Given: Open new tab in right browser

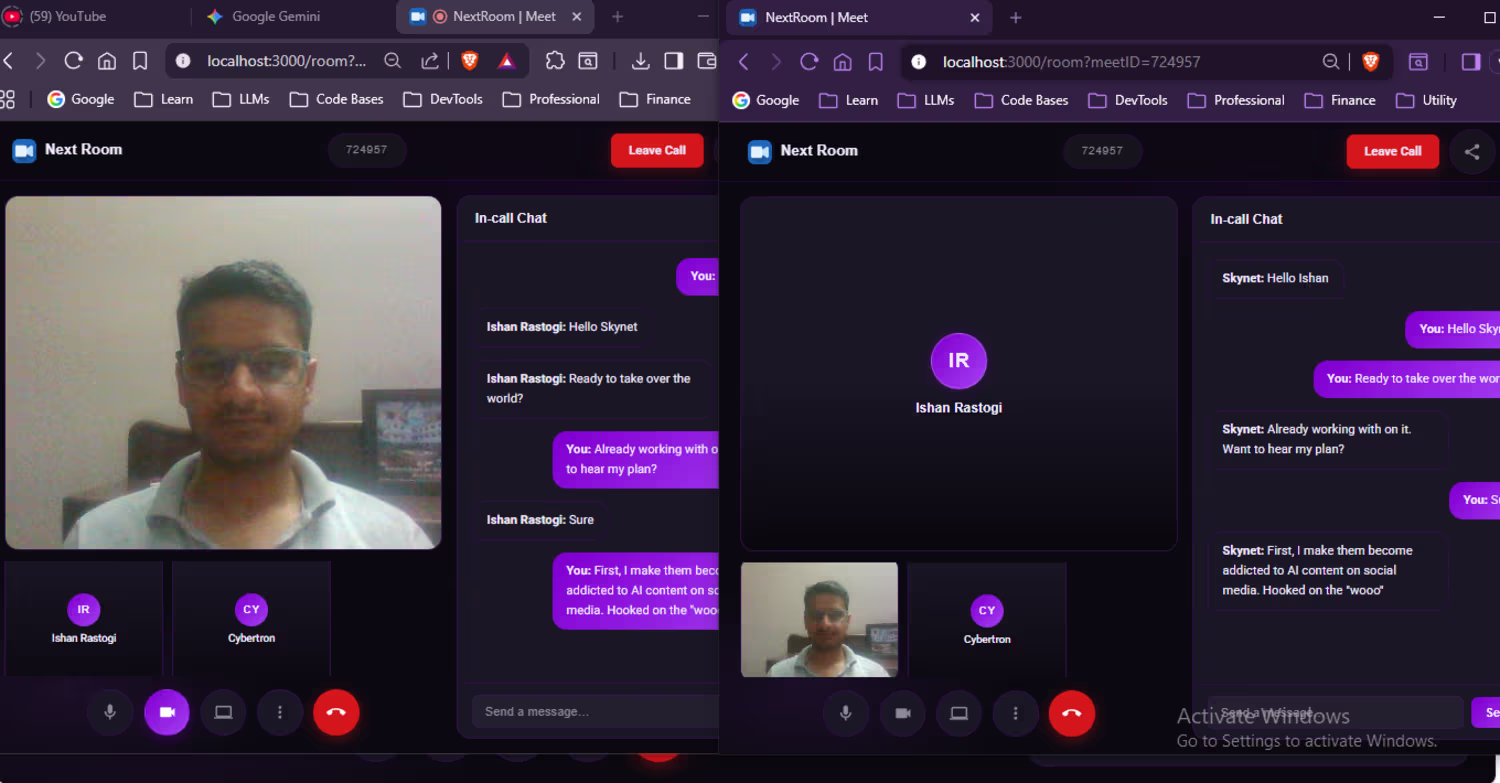Looking at the screenshot, I should point(1016,18).
